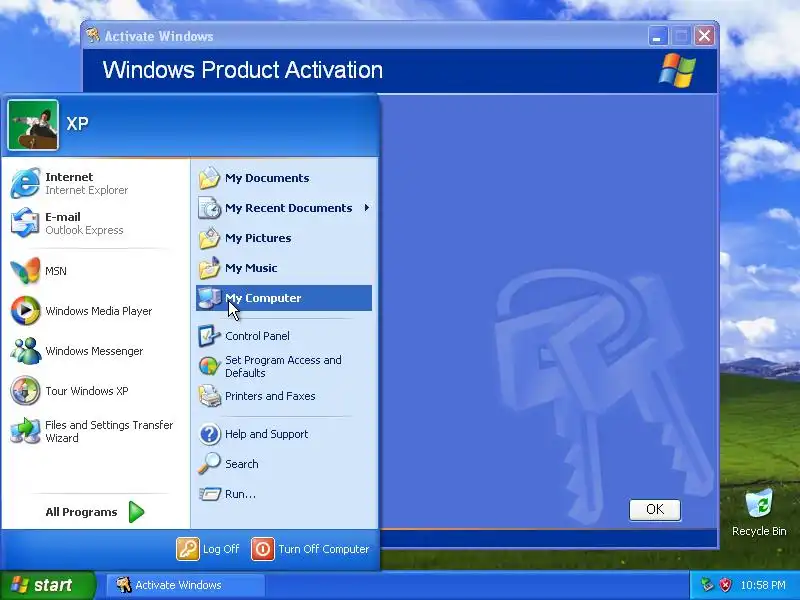Select the "Internet" menu label

pyautogui.click(x=69, y=177)
